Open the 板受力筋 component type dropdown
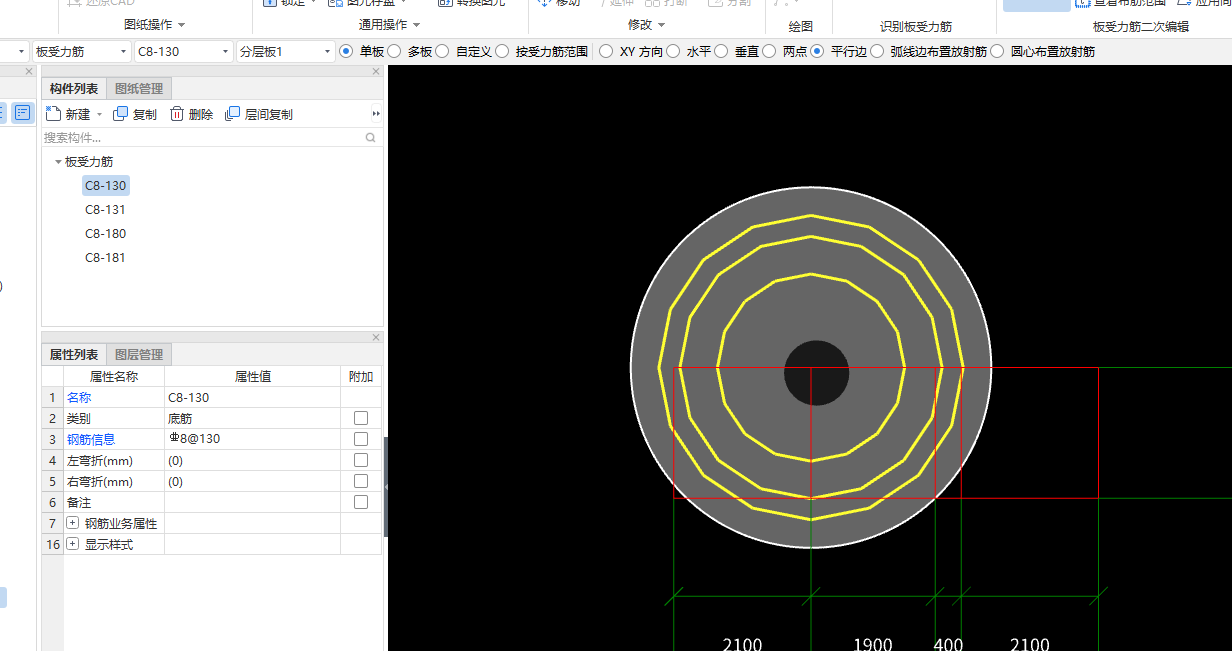This screenshot has width=1232, height=651. tap(124, 51)
